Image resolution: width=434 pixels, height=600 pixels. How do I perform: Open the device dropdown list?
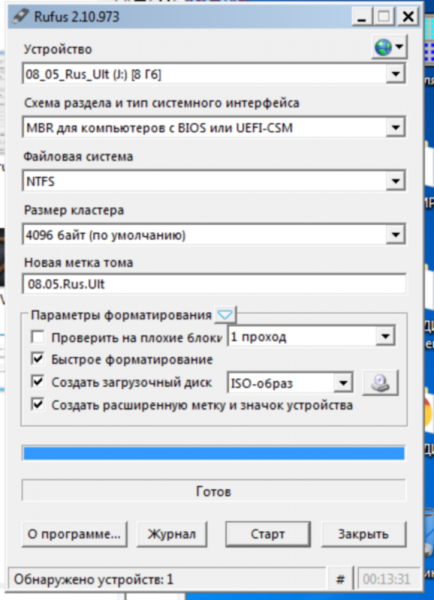click(214, 73)
